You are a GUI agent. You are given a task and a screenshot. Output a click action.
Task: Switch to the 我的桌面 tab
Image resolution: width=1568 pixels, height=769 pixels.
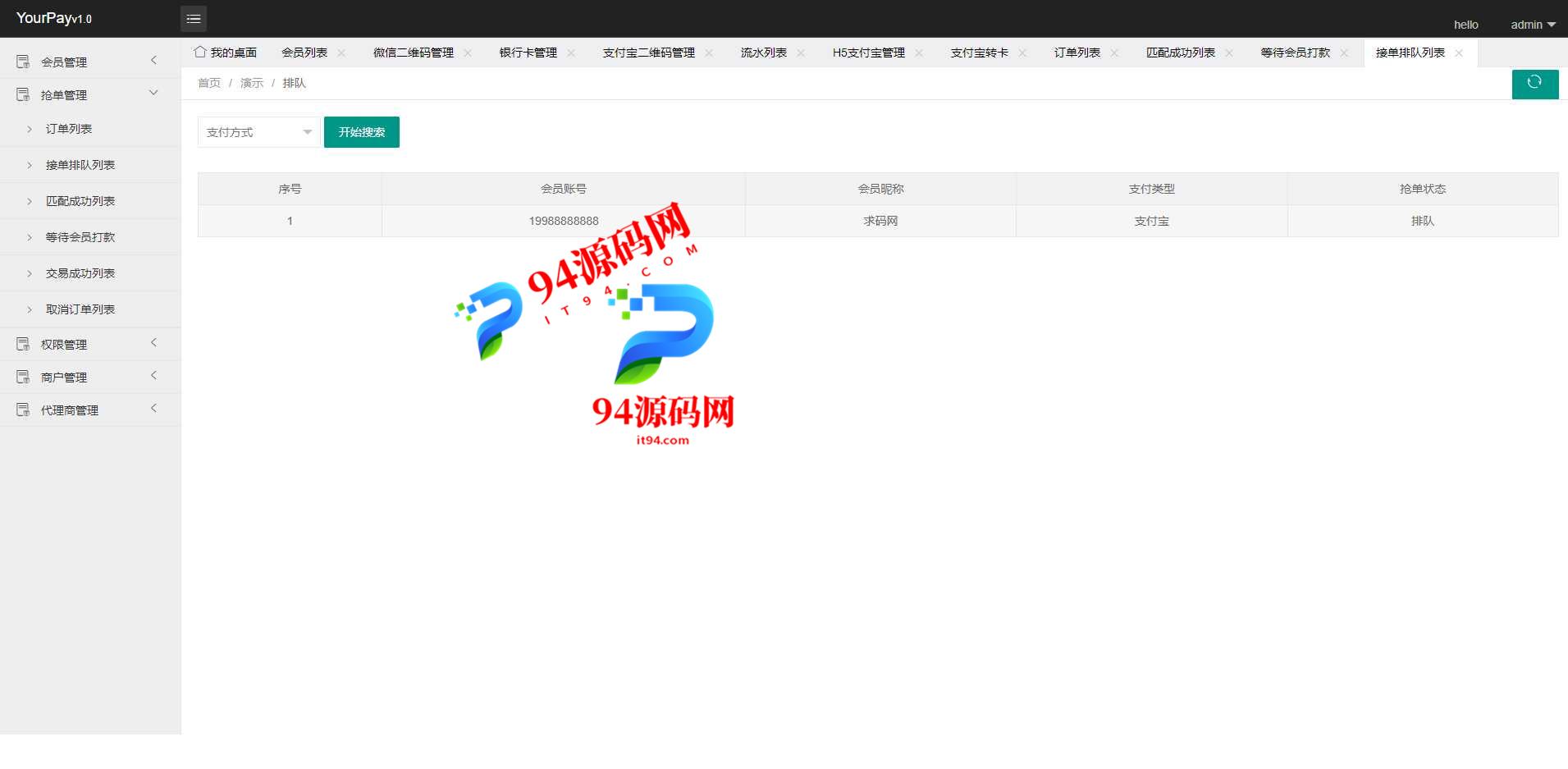point(226,53)
